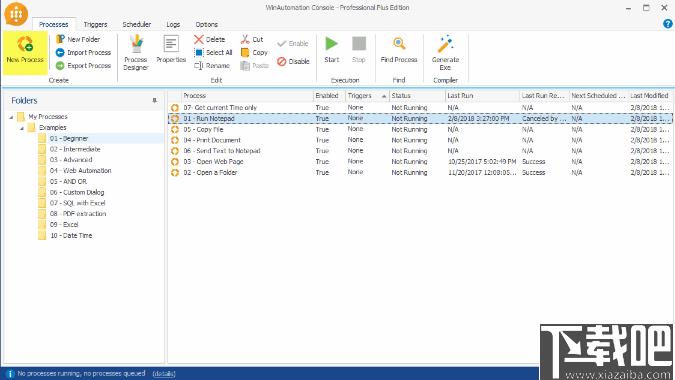Select the 04 - Web Automation folder
This screenshot has height=380, width=675.
click(x=81, y=171)
